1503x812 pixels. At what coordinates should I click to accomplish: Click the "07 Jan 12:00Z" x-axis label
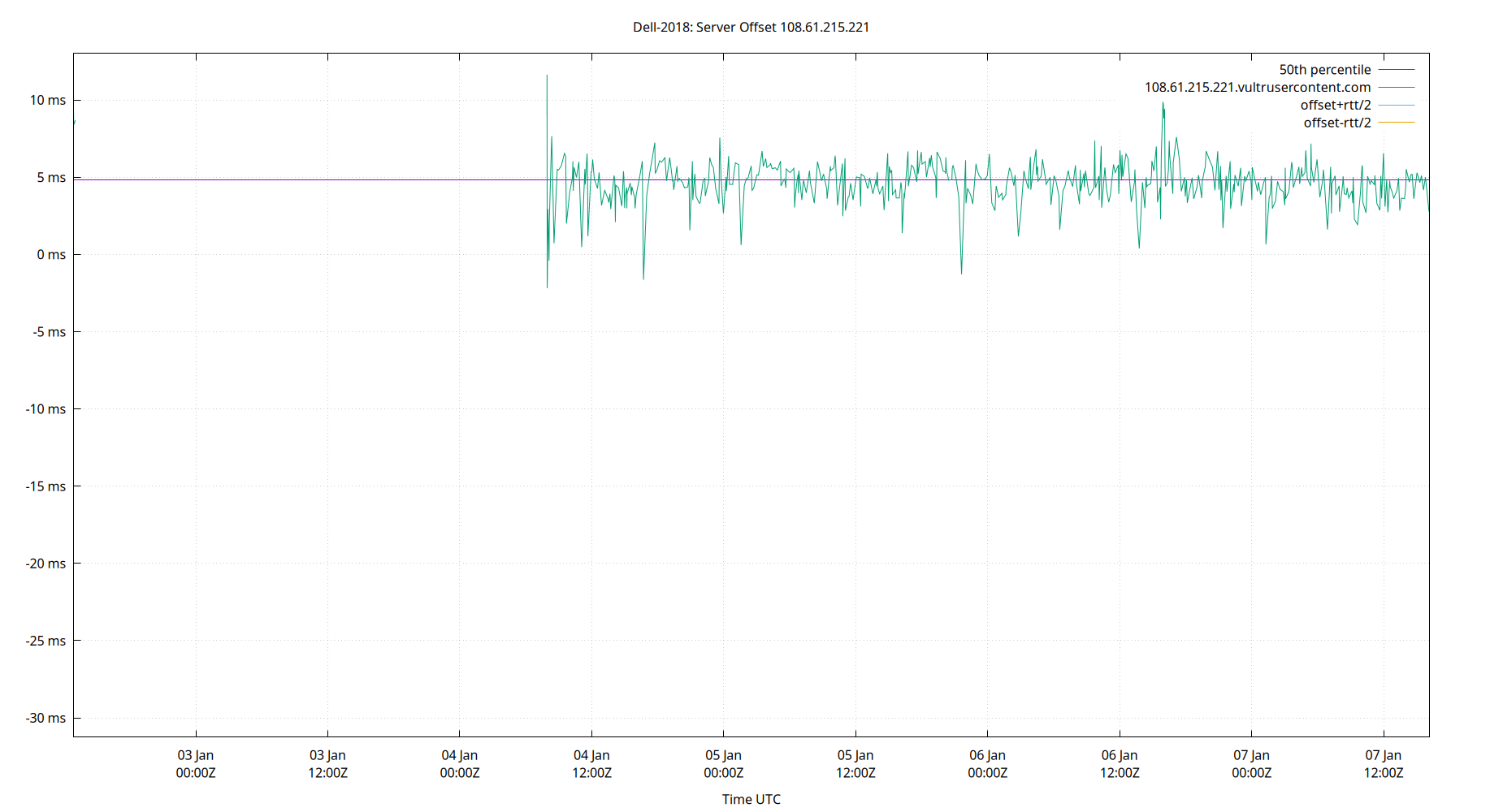pyautogui.click(x=1383, y=763)
